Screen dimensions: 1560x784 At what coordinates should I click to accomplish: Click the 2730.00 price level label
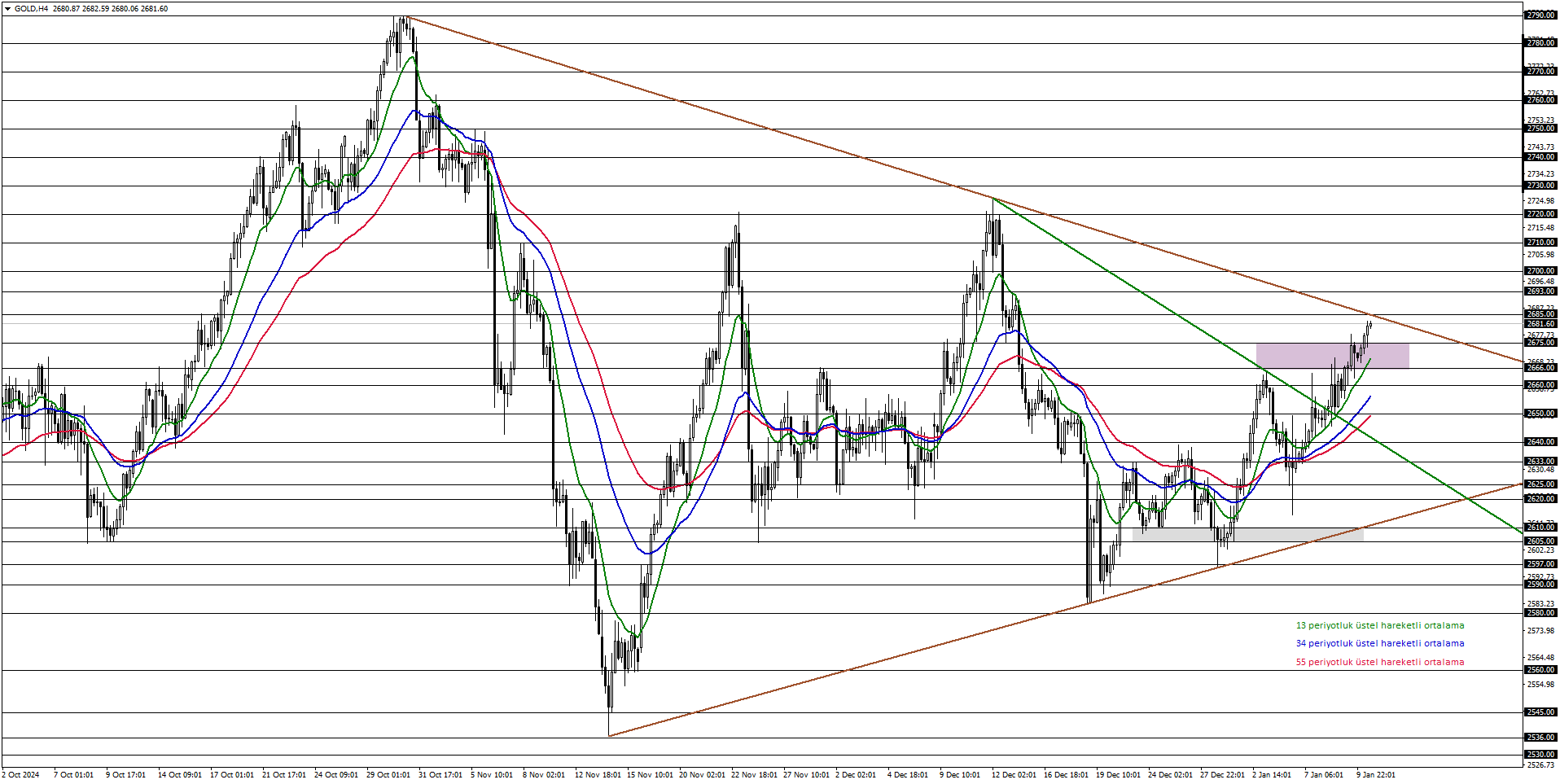[x=1540, y=186]
